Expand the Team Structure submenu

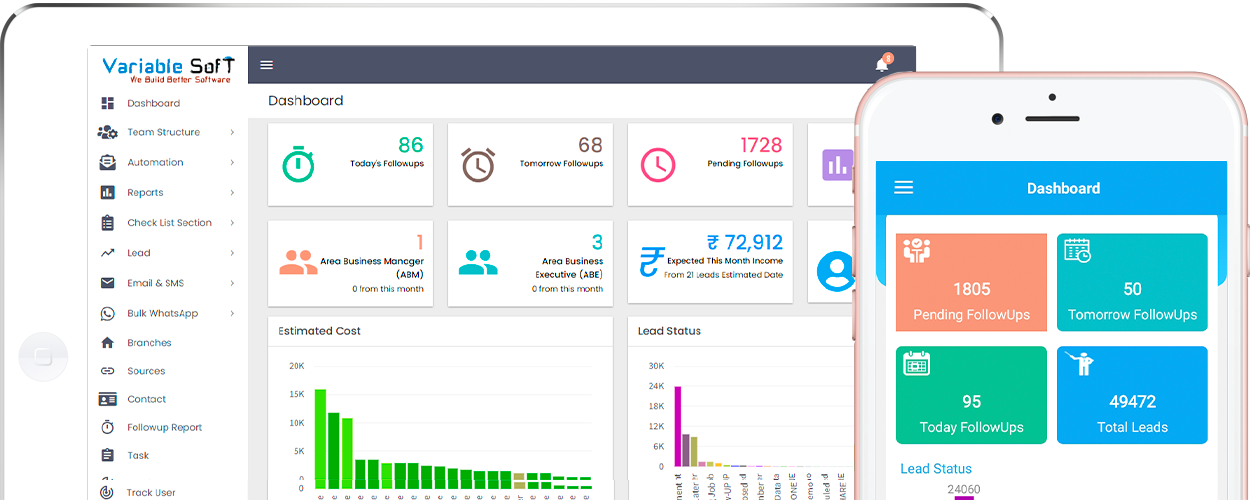pos(232,132)
